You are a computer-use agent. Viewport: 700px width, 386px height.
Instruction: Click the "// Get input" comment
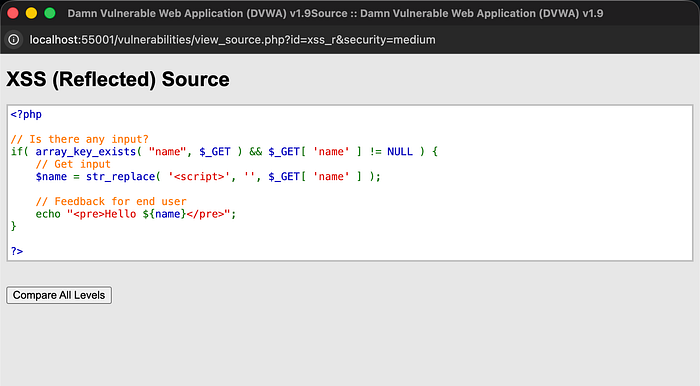point(73,164)
